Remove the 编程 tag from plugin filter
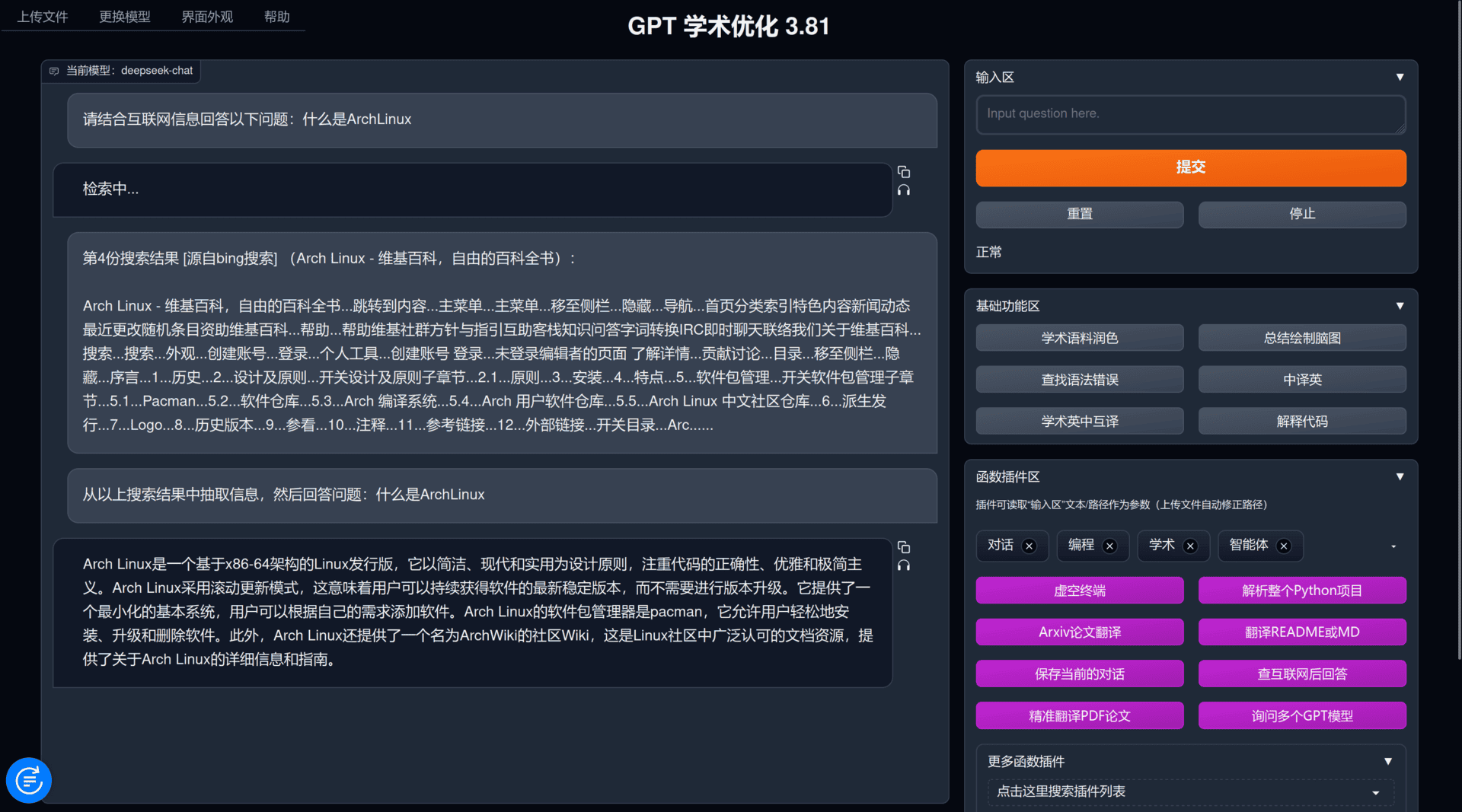 pyautogui.click(x=1109, y=546)
